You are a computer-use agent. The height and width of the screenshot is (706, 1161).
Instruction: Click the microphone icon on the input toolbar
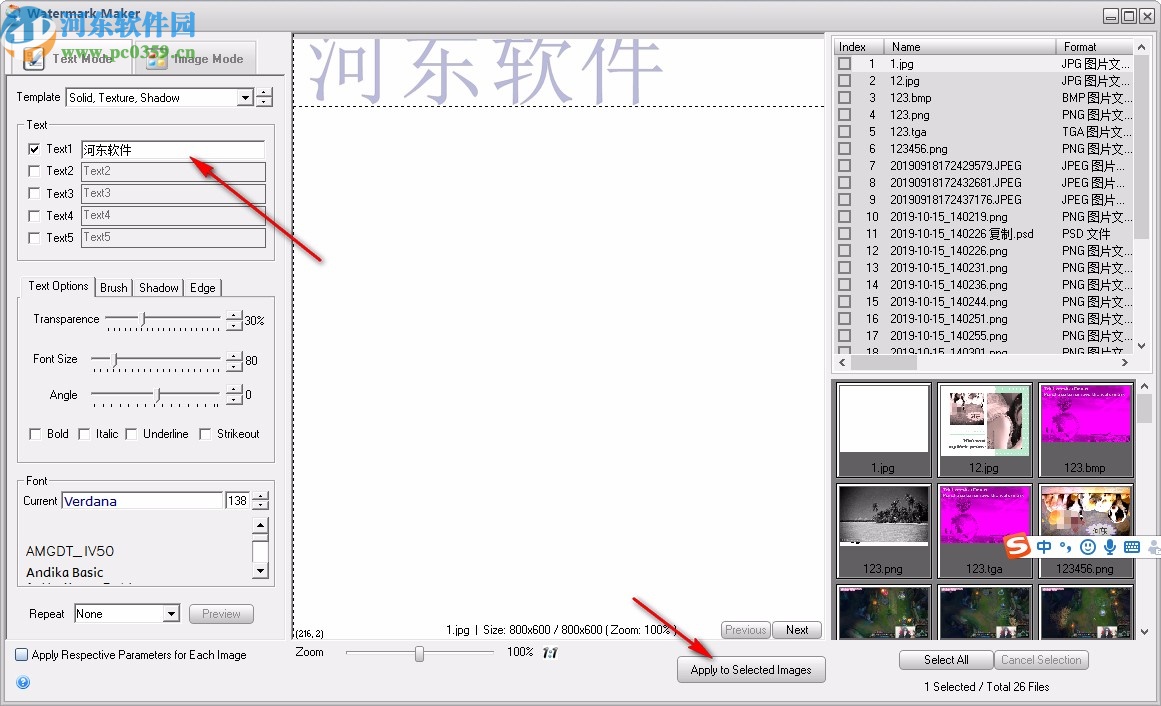click(x=1110, y=546)
